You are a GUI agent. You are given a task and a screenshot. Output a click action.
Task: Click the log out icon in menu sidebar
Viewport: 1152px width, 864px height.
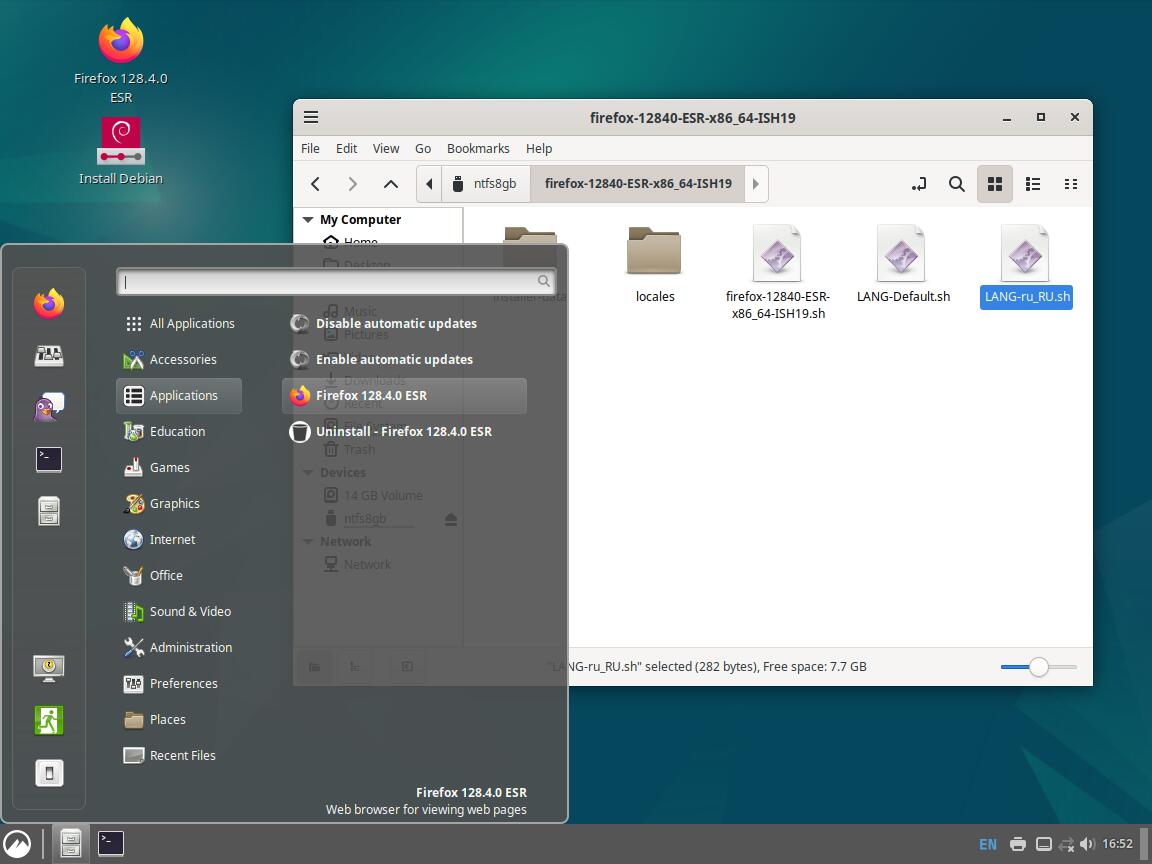coord(49,720)
